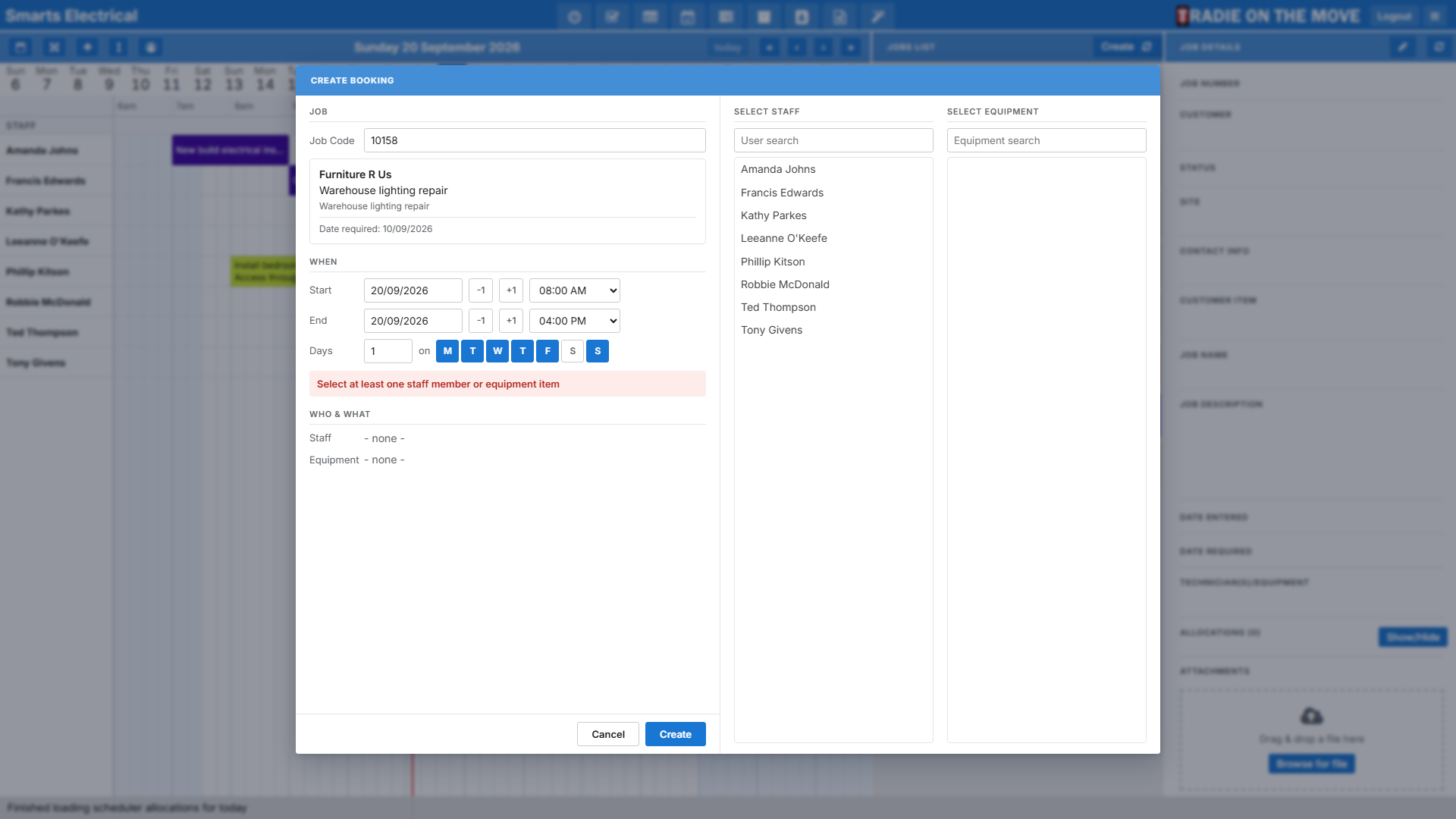Viewport: 1456px width, 819px height.
Task: Click the Logout button
Action: (1394, 16)
